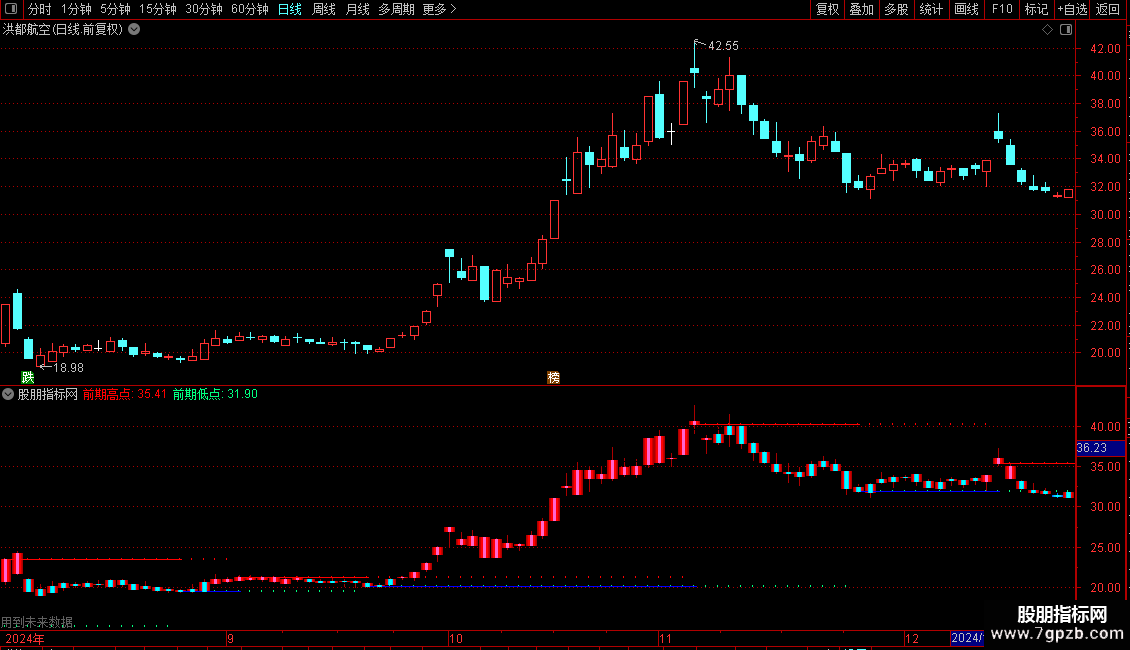Viewport: 1130px width, 650px height.
Task: Switch to 月线 monthly chart
Action: tap(357, 9)
